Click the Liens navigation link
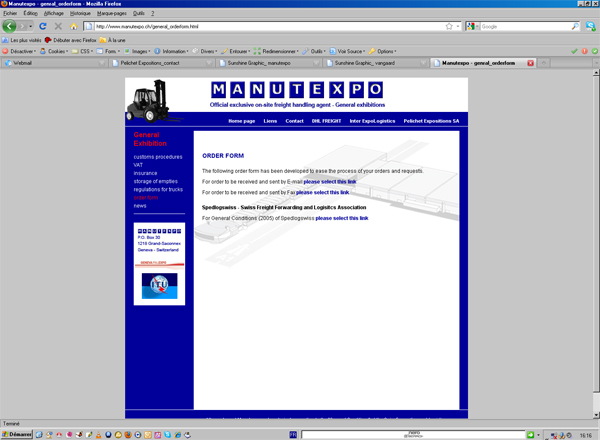 tap(270, 121)
